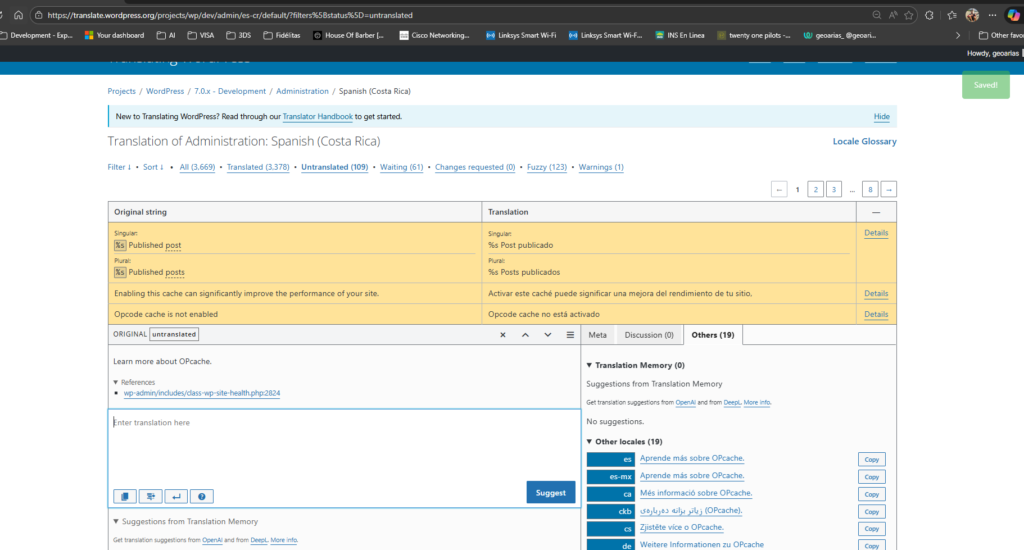
Task: Expand the Filter options
Action: point(120,167)
